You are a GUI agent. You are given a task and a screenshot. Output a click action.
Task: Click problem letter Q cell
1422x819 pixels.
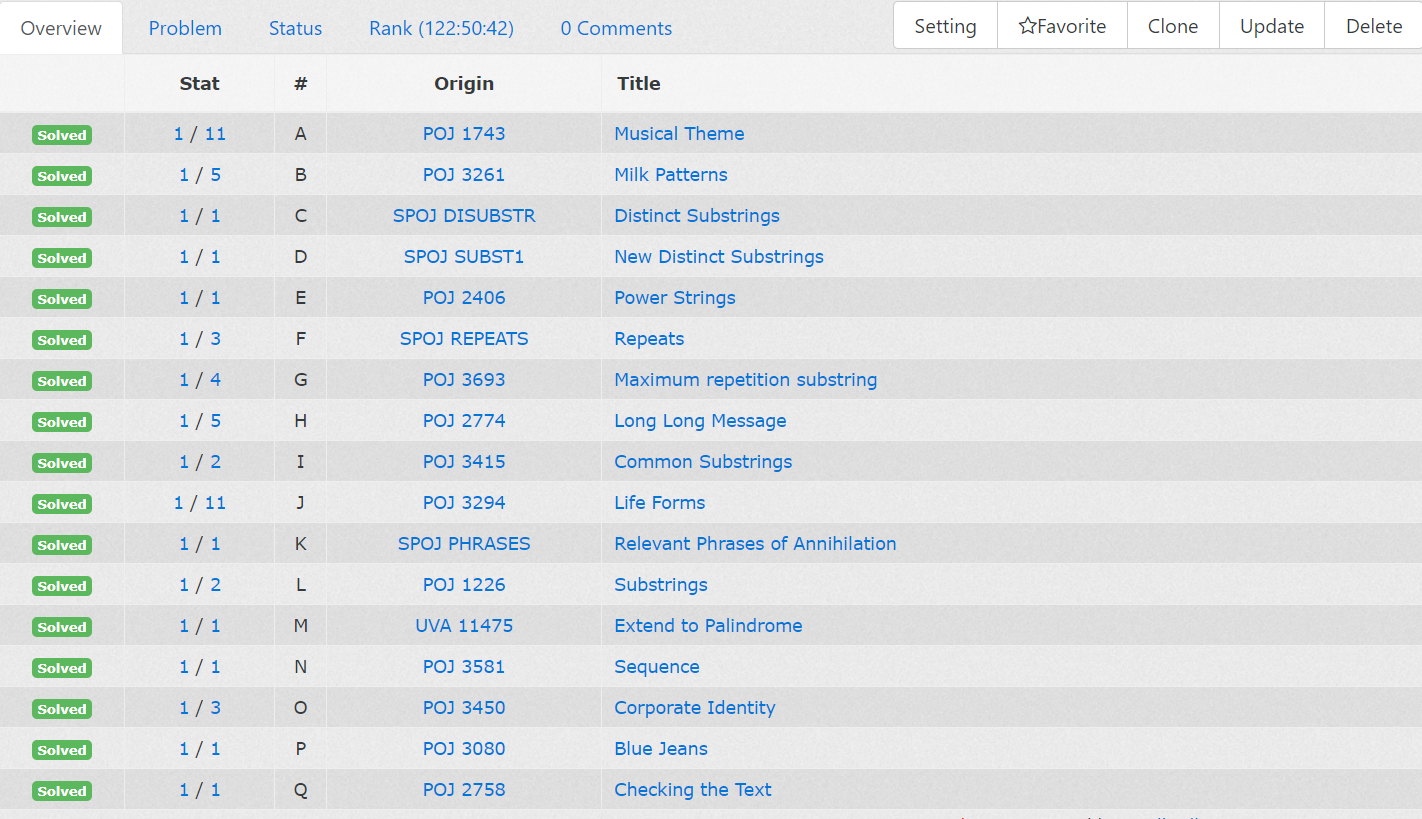[x=300, y=789]
